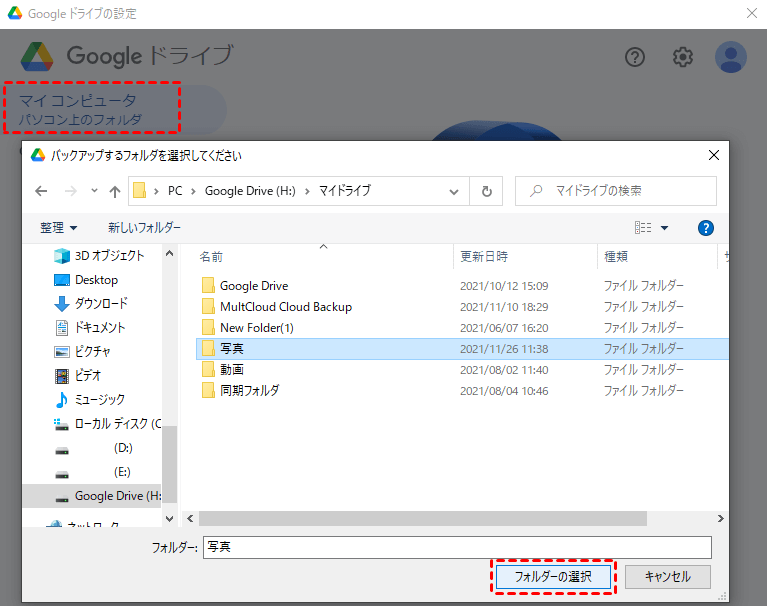Refresh the マイドライブ folder view

(x=486, y=191)
